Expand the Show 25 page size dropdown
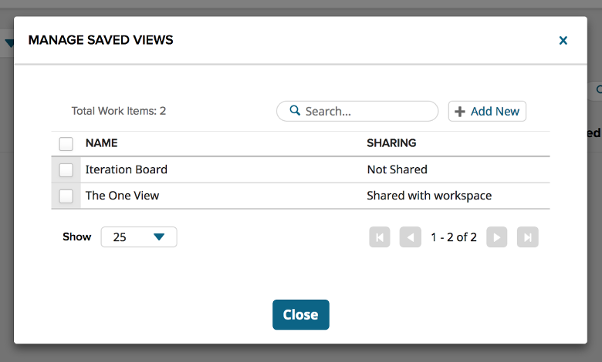 pos(139,237)
